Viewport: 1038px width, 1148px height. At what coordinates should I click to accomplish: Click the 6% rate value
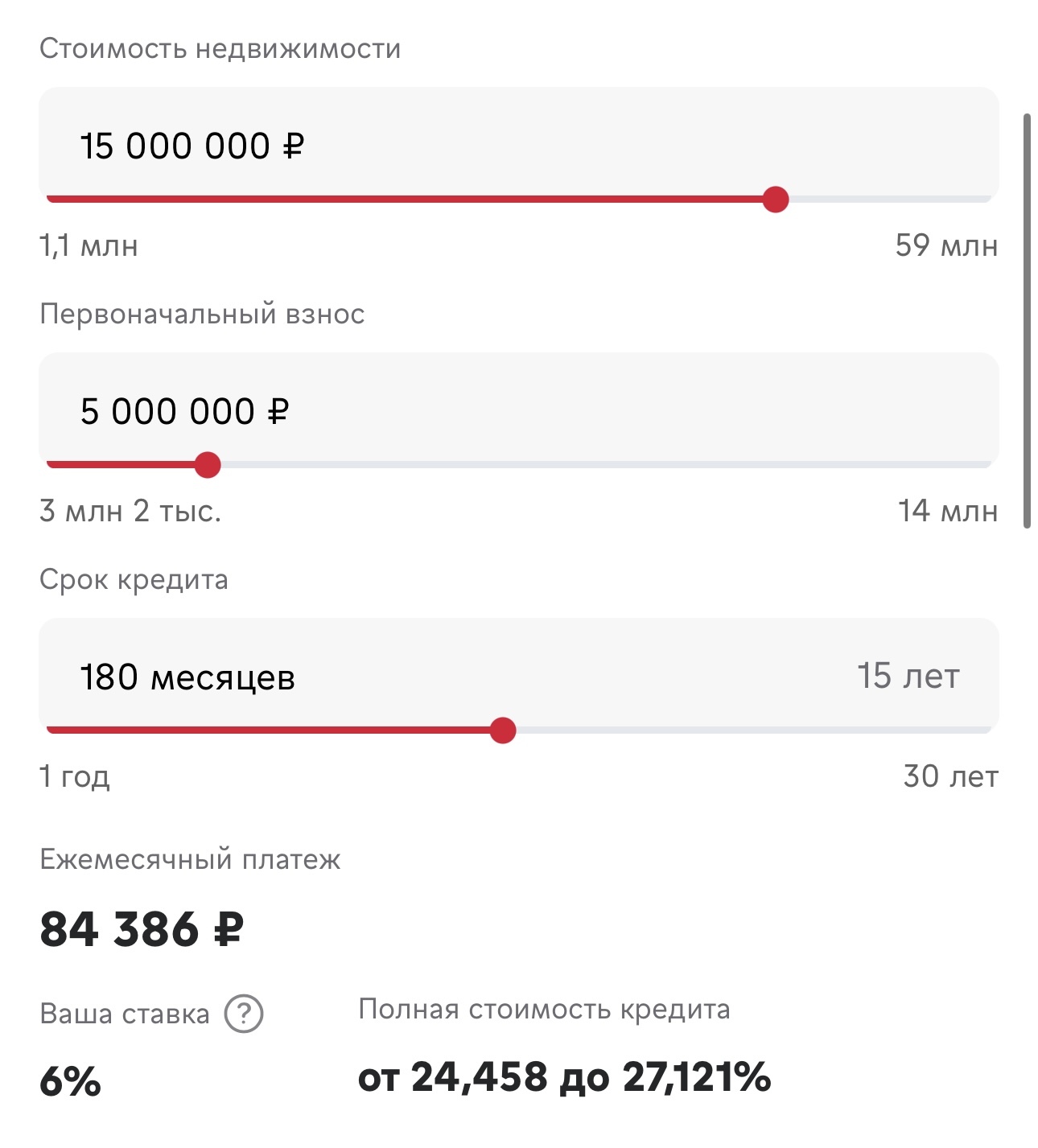click(71, 1081)
